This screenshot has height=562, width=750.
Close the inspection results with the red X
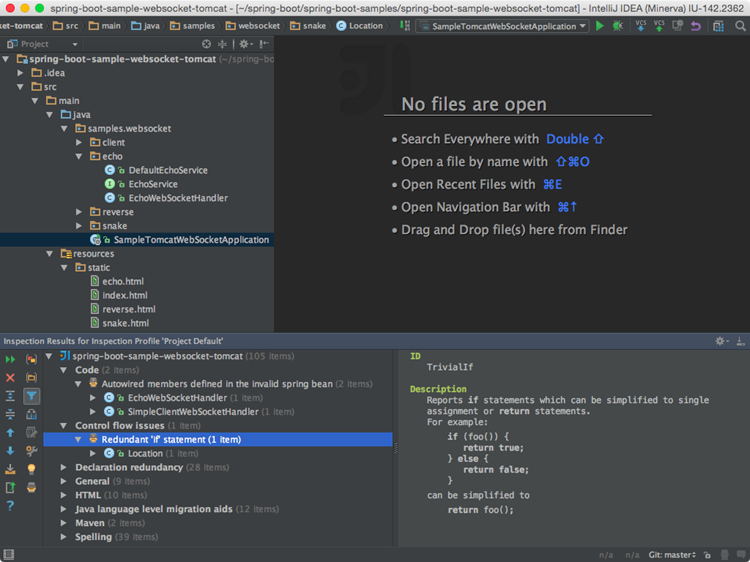click(10, 378)
